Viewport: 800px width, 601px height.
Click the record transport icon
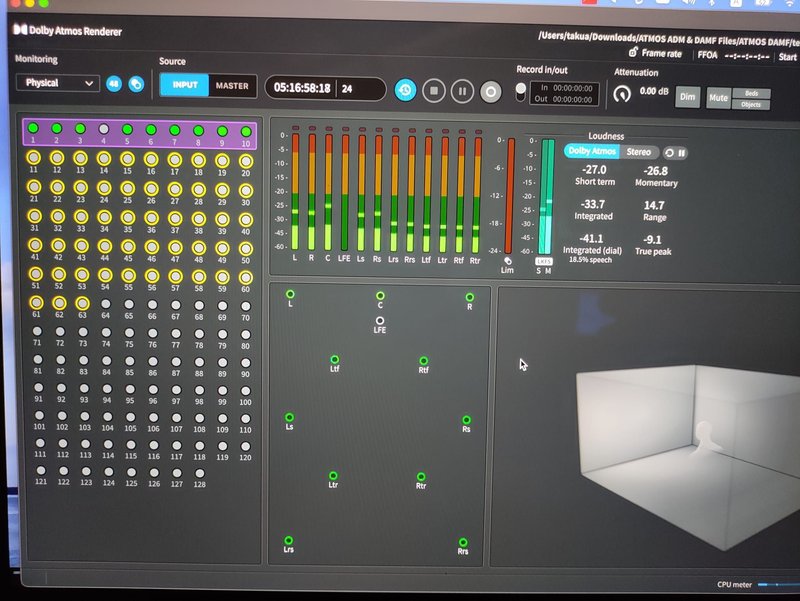tap(489, 92)
